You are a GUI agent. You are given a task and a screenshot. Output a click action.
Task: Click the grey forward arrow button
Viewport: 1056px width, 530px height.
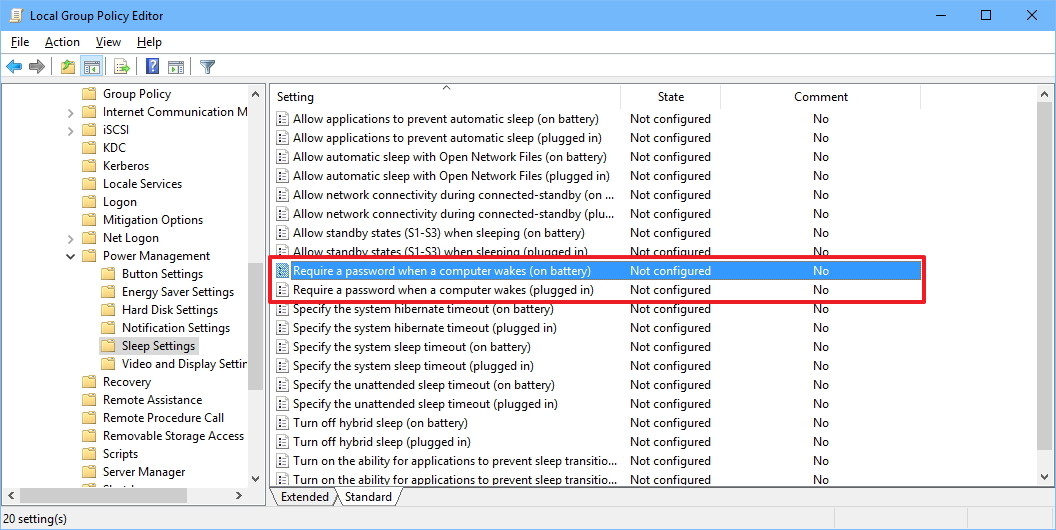pyautogui.click(x=37, y=67)
